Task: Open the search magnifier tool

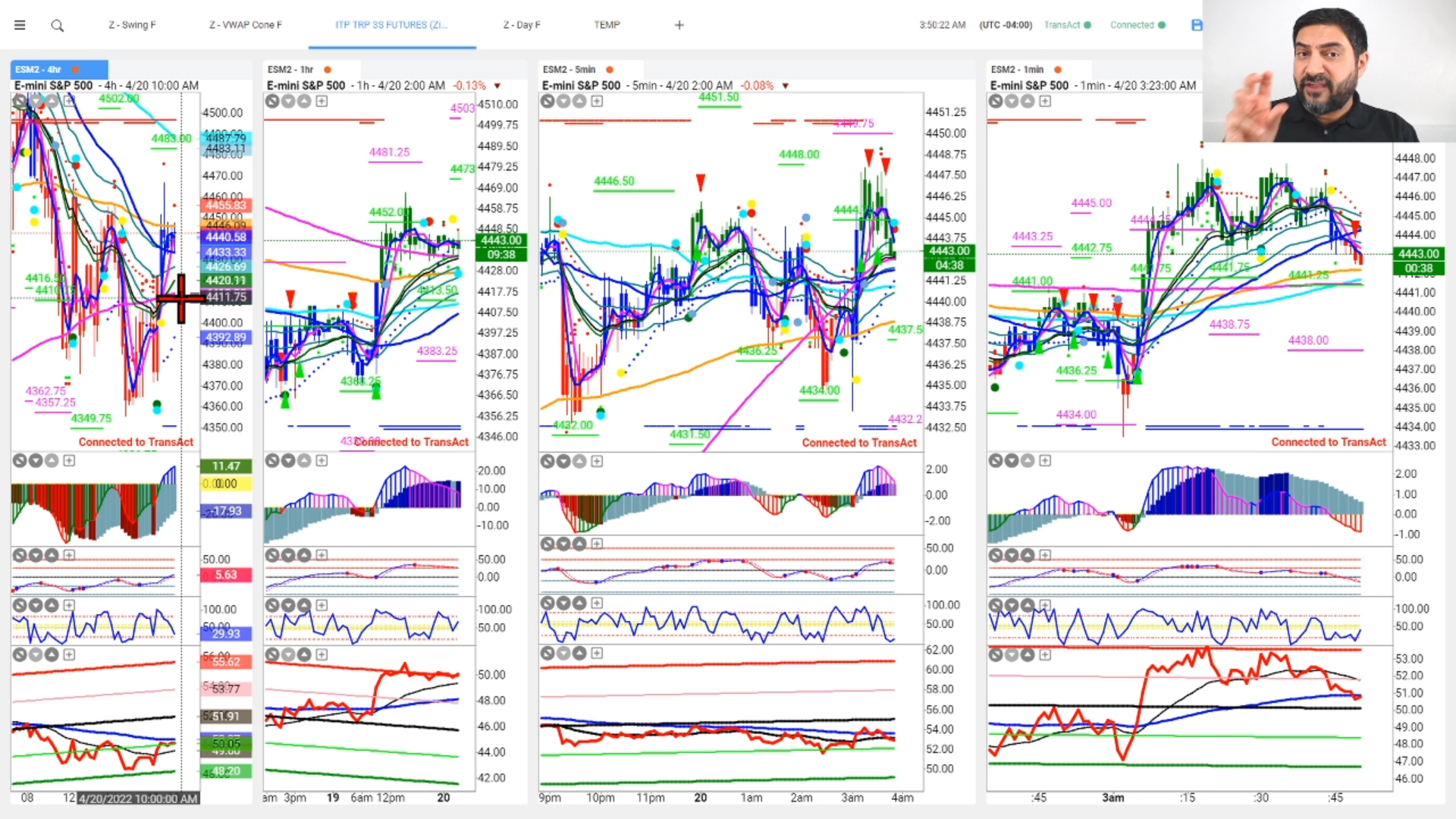Action: coord(57,25)
